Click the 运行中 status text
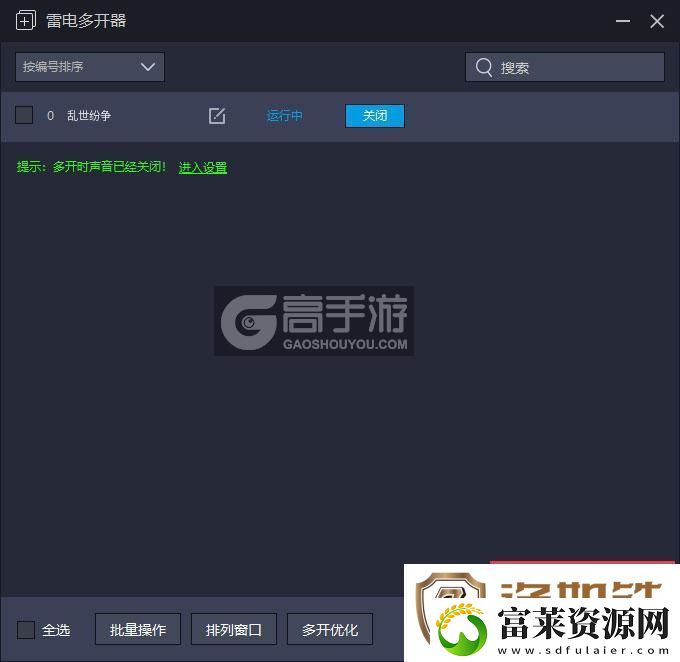The width and height of the screenshot is (680, 662). (x=284, y=116)
